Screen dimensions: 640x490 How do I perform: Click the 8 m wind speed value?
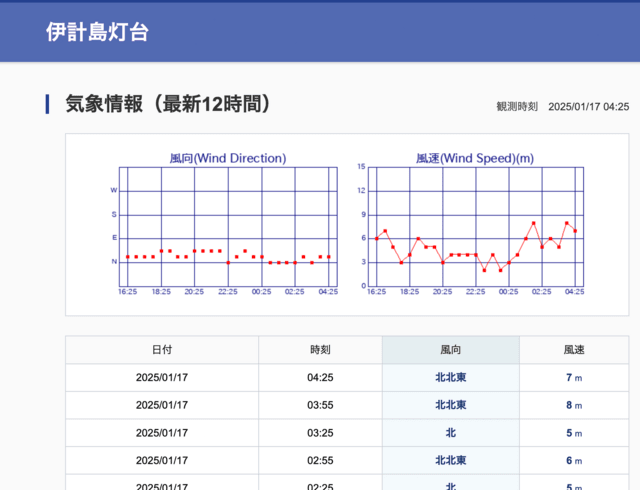point(574,405)
